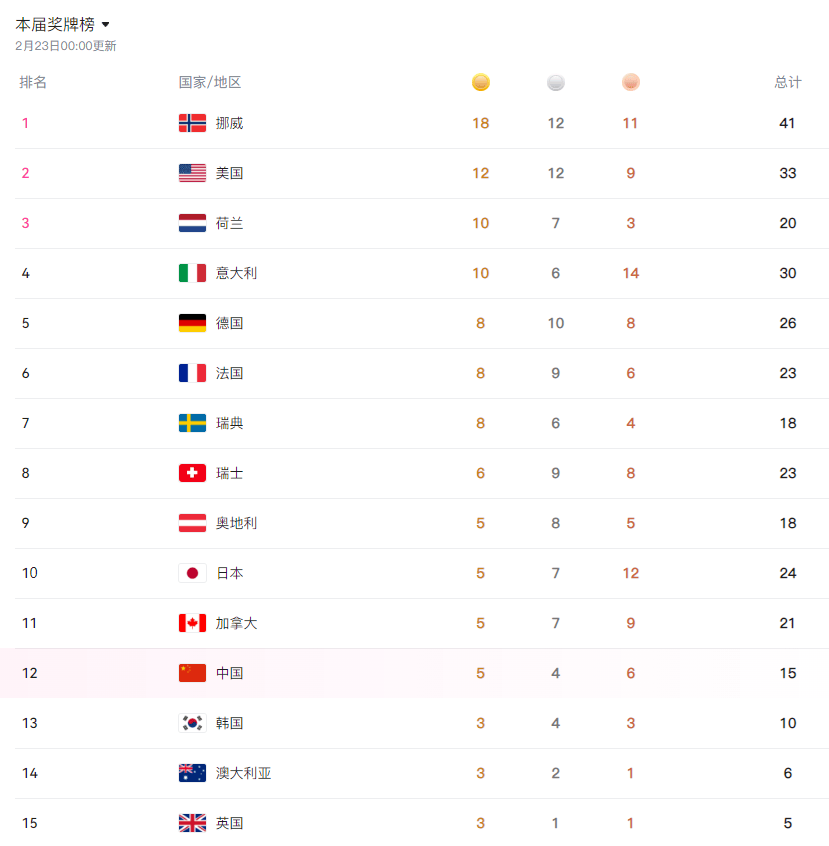The height and width of the screenshot is (846, 829).
Task: Click the United Kingdom flag icon
Action: [192, 823]
